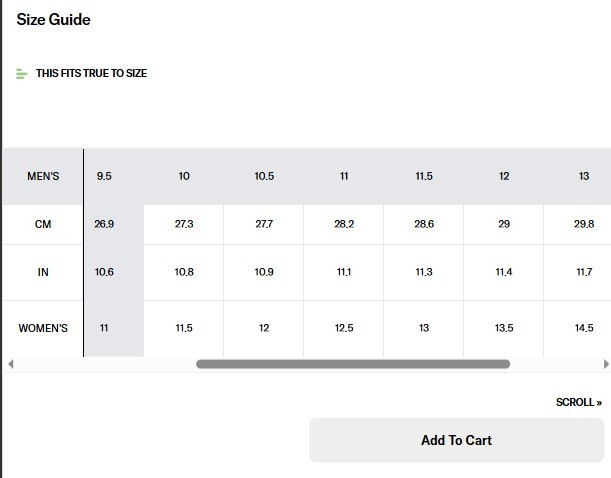Screen dimensions: 611x478
Task: Select men's size 11.5 header cell
Action: pyautogui.click(x=424, y=176)
